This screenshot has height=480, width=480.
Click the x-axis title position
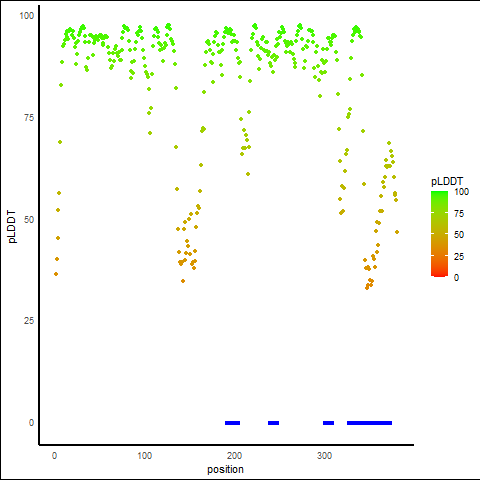(225, 469)
